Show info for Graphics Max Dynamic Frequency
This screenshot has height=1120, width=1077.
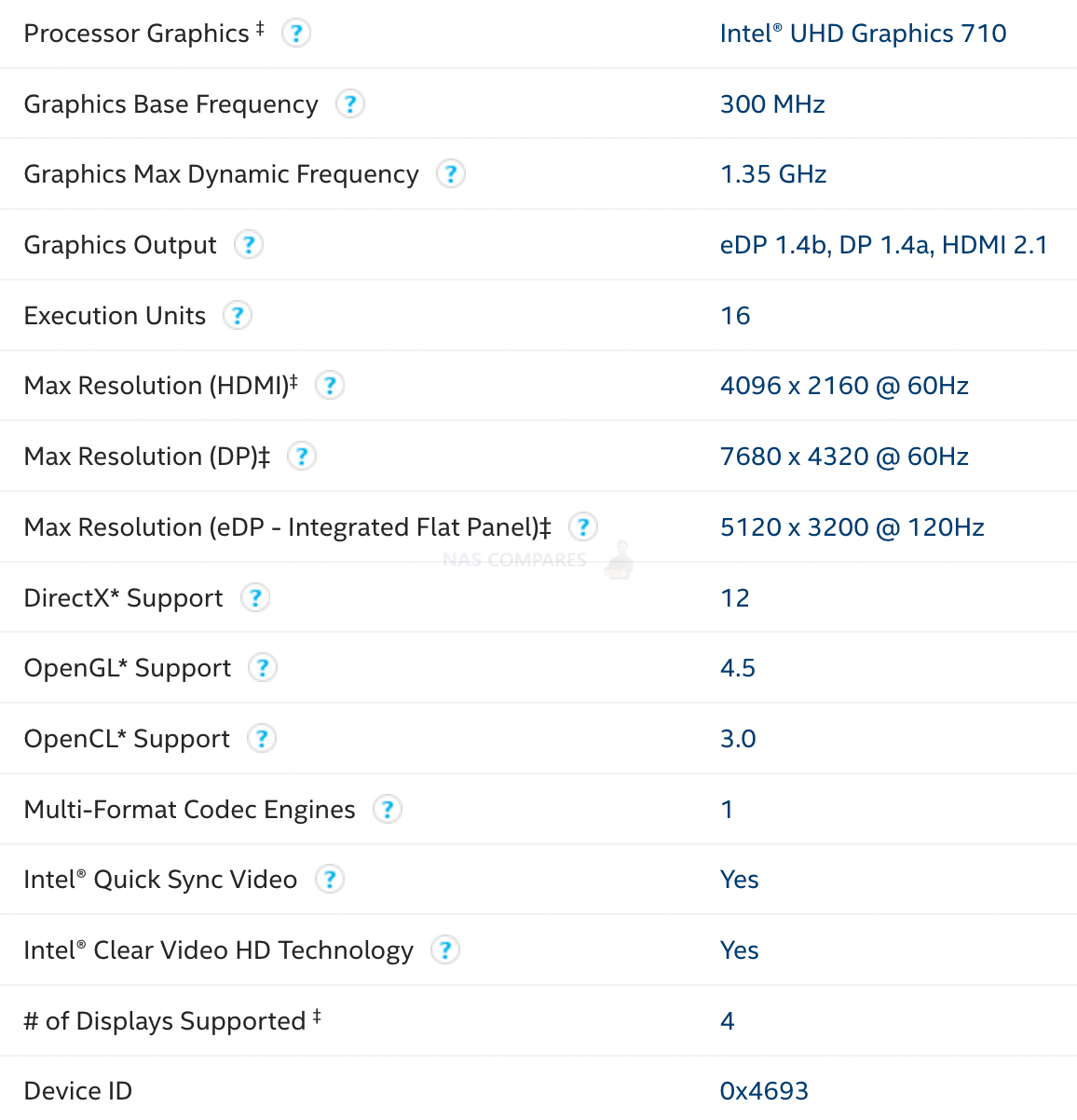point(451,174)
